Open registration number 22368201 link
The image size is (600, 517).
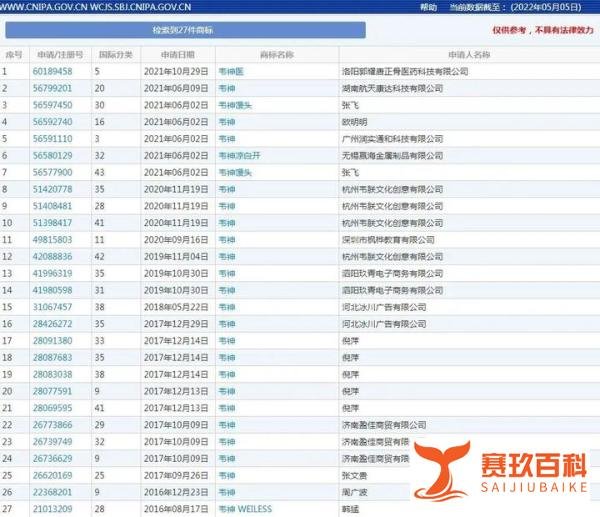point(52,493)
